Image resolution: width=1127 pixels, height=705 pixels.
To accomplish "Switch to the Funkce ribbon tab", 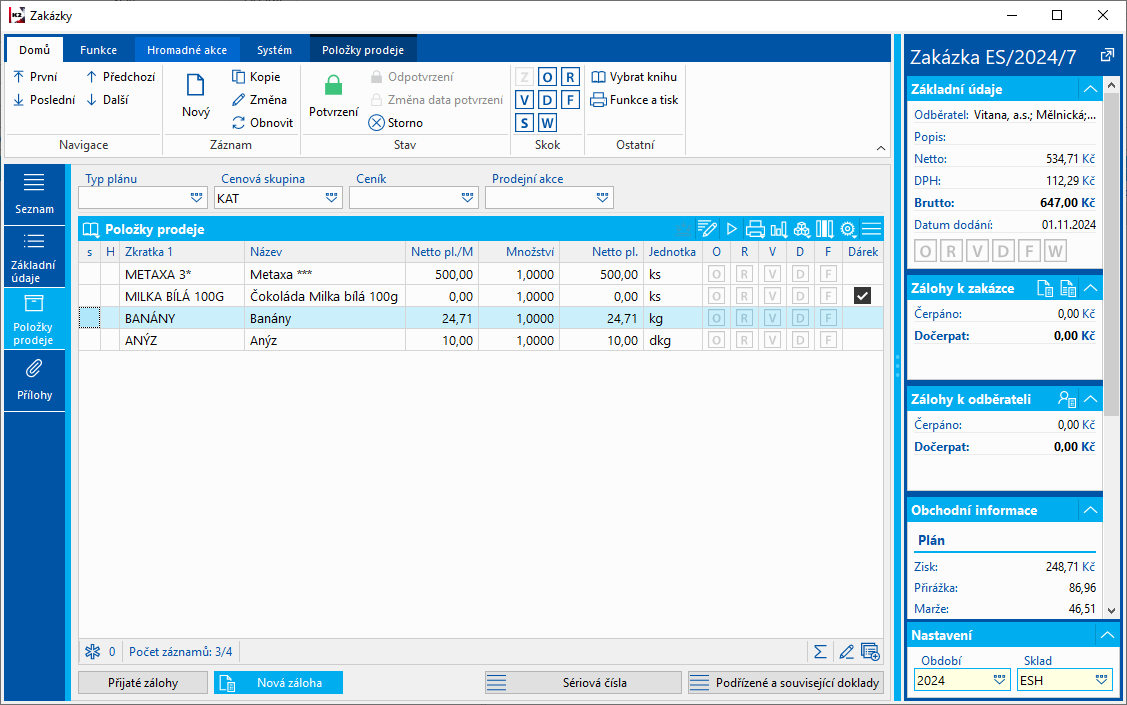I will pos(99,50).
